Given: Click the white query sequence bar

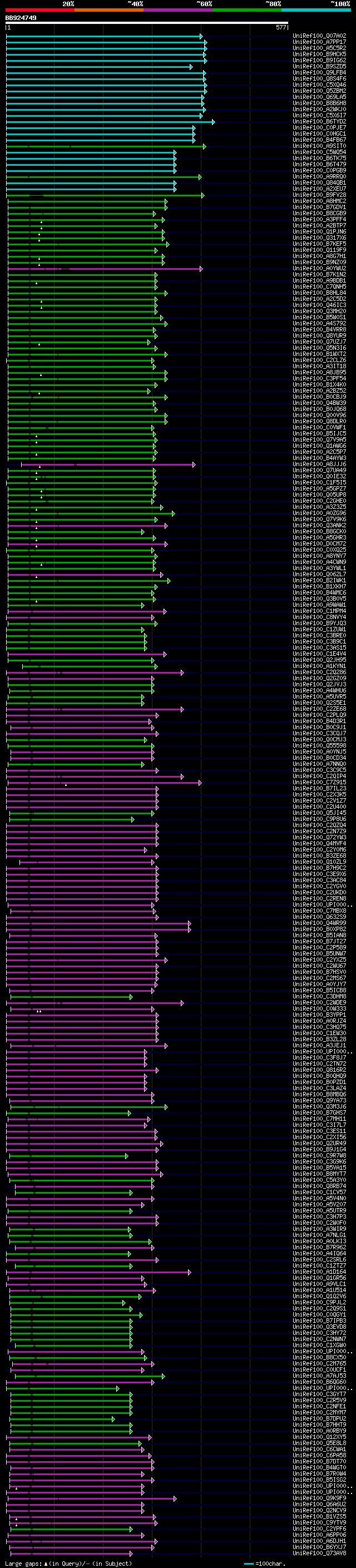Looking at the screenshot, I should (147, 23).
